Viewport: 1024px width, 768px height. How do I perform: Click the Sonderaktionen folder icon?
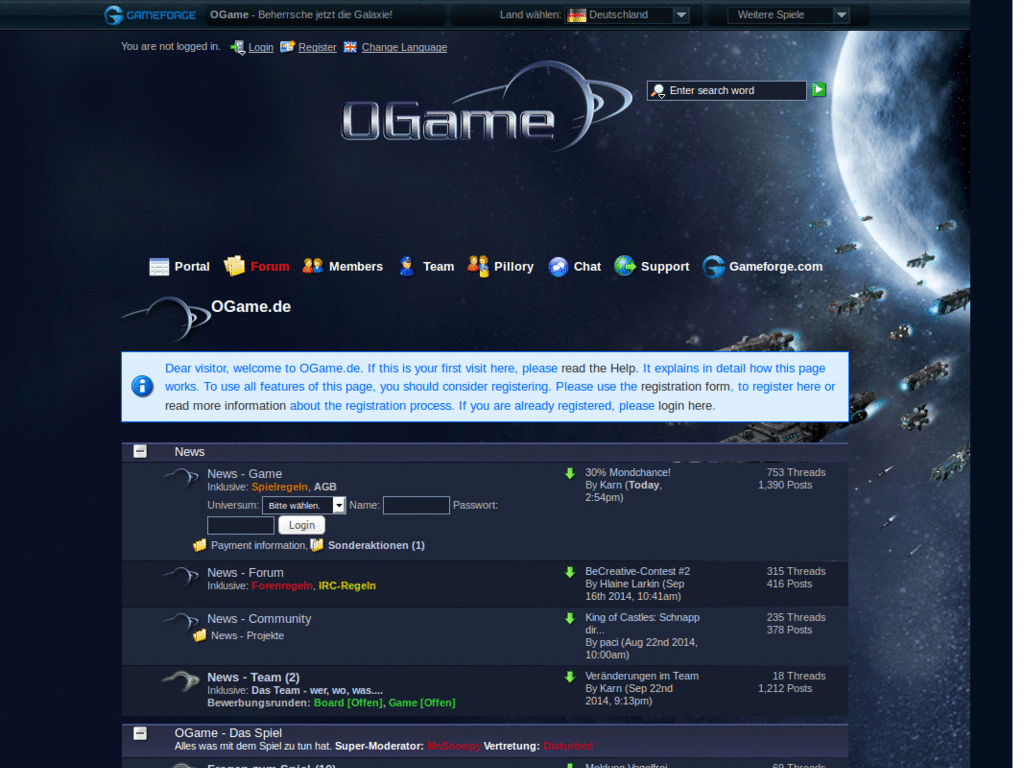click(x=317, y=545)
